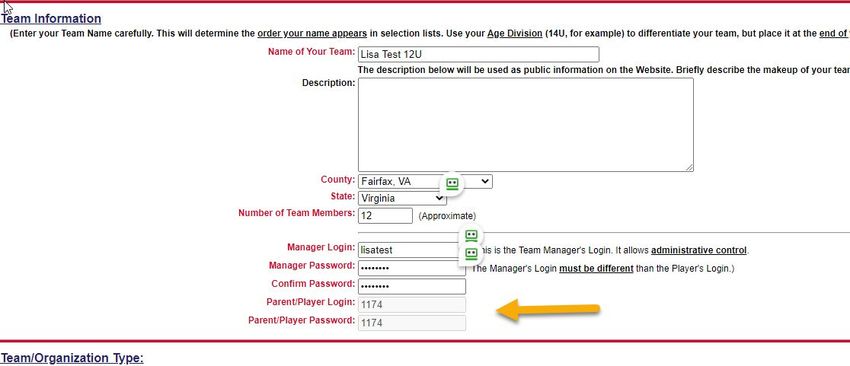Click the underlined "must be different" text

pyautogui.click(x=596, y=268)
